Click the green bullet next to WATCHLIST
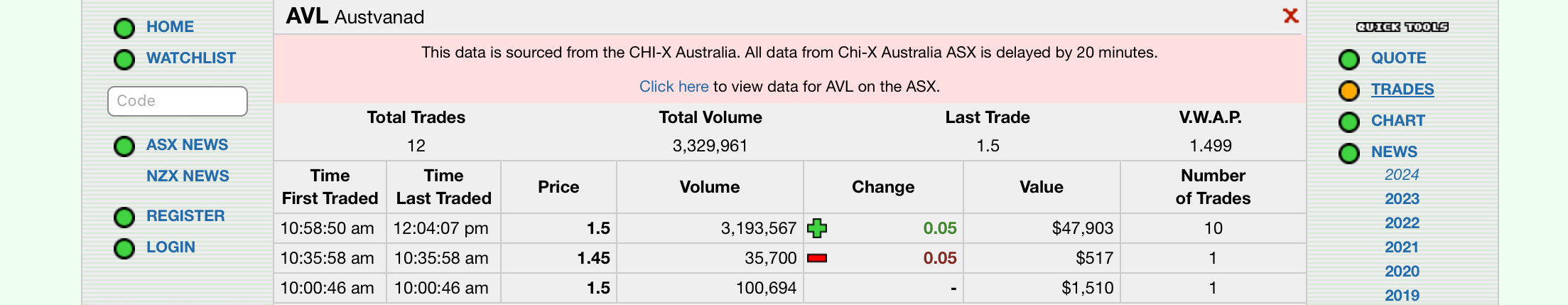The height and width of the screenshot is (305, 1568). pyautogui.click(x=124, y=60)
